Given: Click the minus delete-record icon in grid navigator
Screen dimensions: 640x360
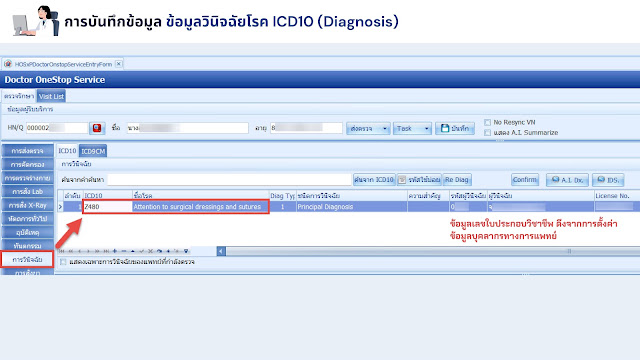Looking at the screenshot, I should pyautogui.click(x=124, y=251).
